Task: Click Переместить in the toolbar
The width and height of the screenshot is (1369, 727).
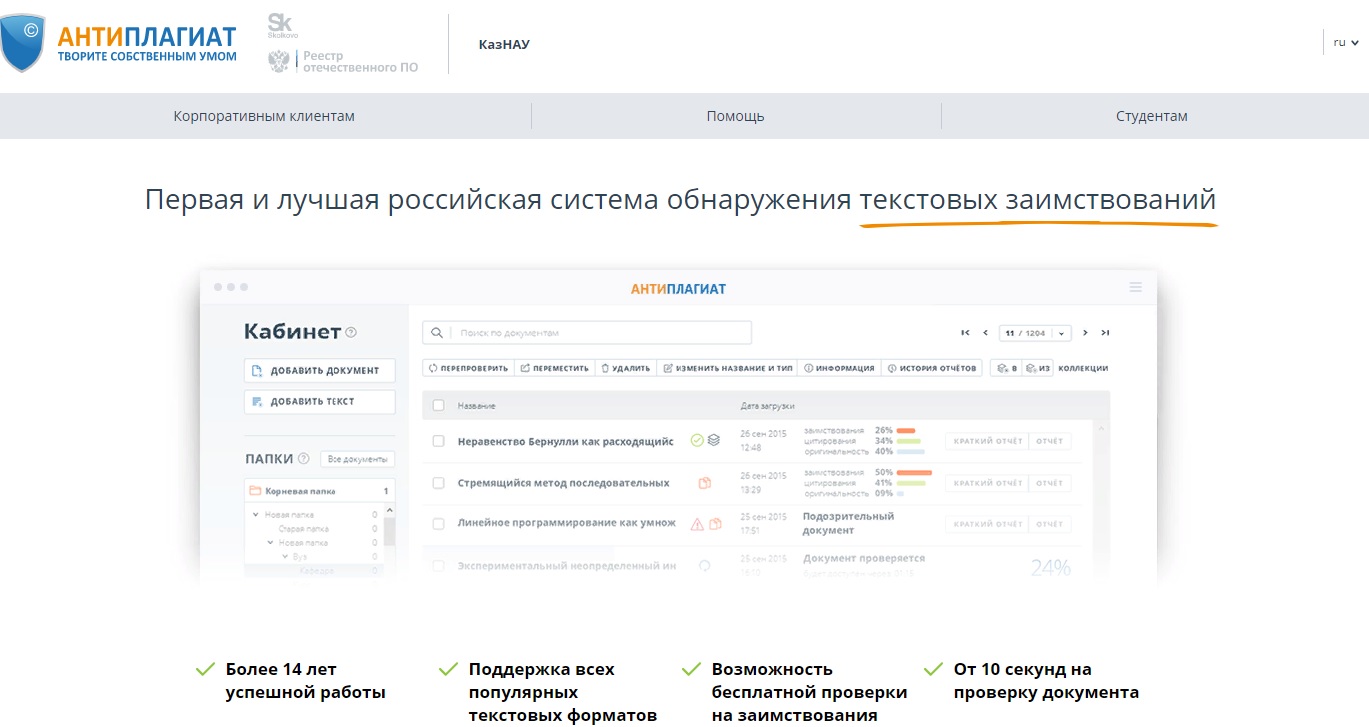Action: coord(554,368)
